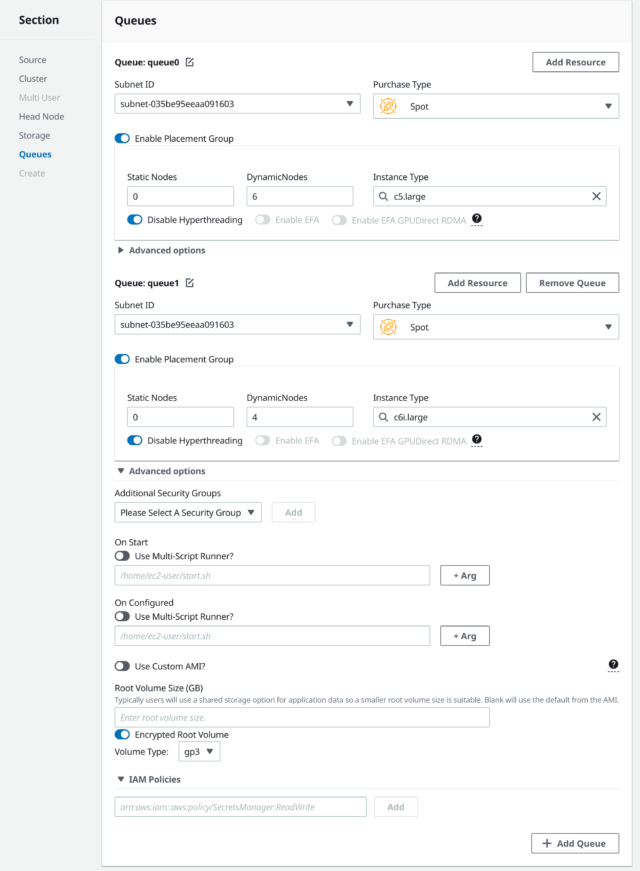Click Remove Queue for queue1

click(572, 282)
